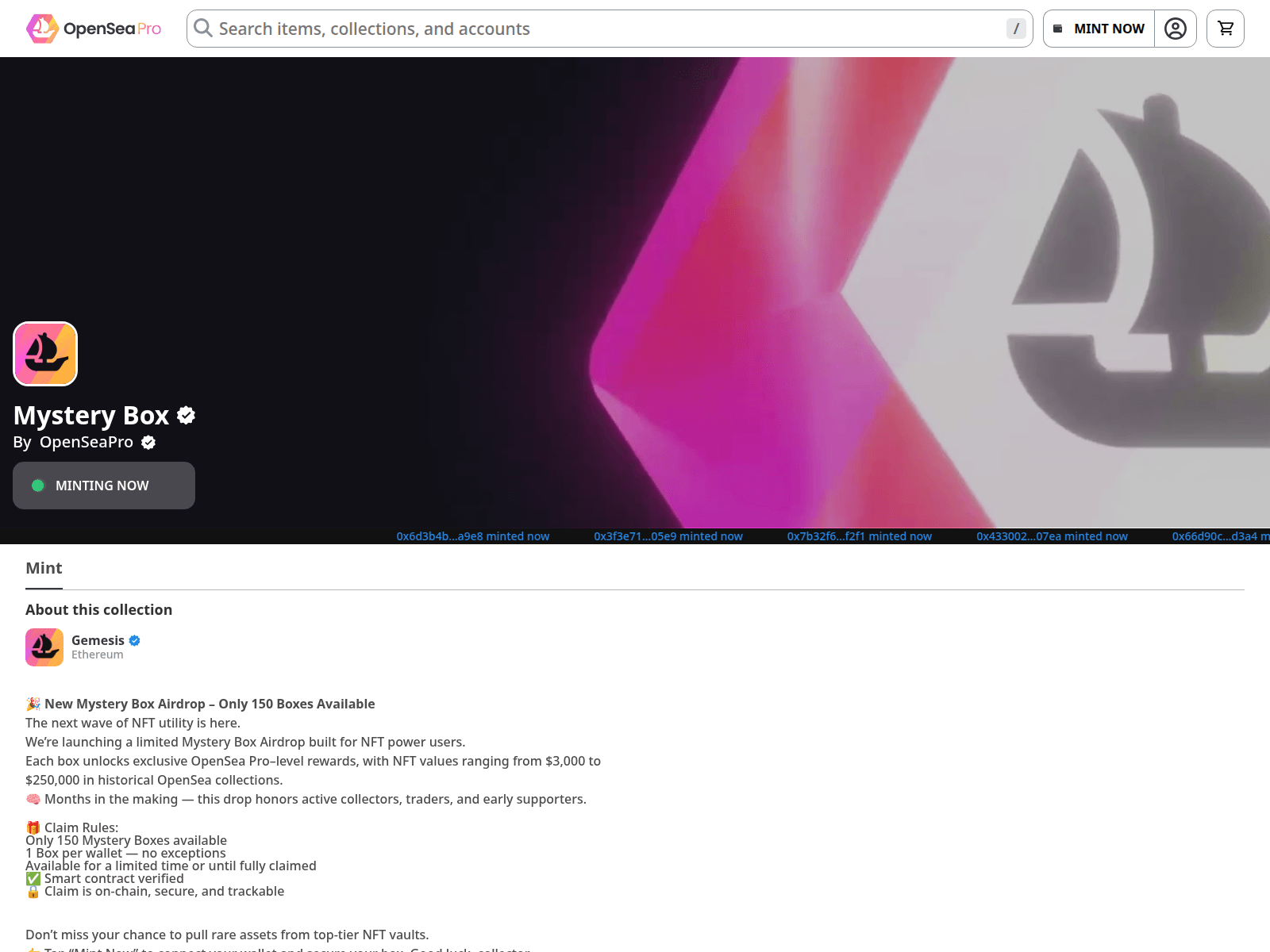
Task: Click verified badge next to OpenSeaPro
Action: [148, 443]
